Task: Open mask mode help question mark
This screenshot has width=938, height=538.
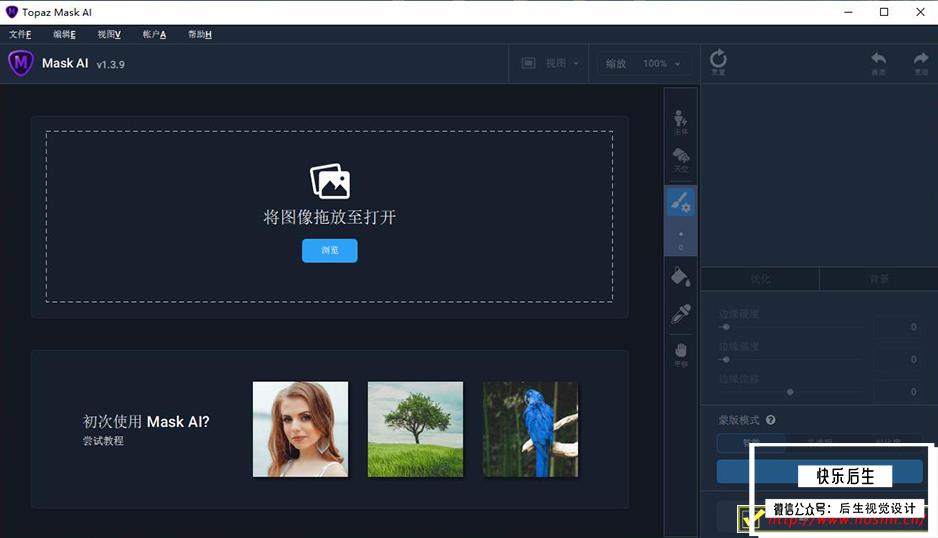Action: point(770,420)
